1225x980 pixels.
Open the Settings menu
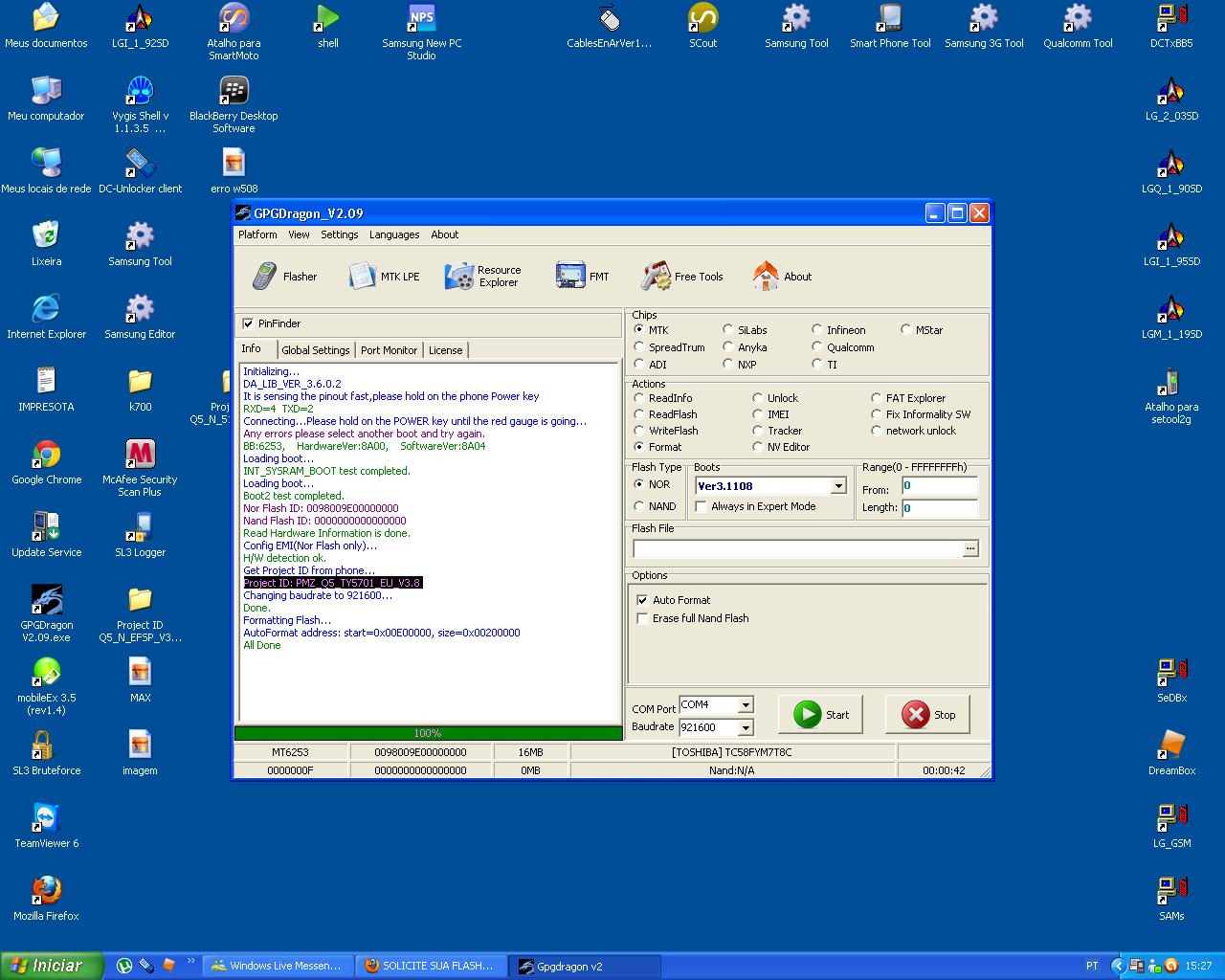point(339,234)
